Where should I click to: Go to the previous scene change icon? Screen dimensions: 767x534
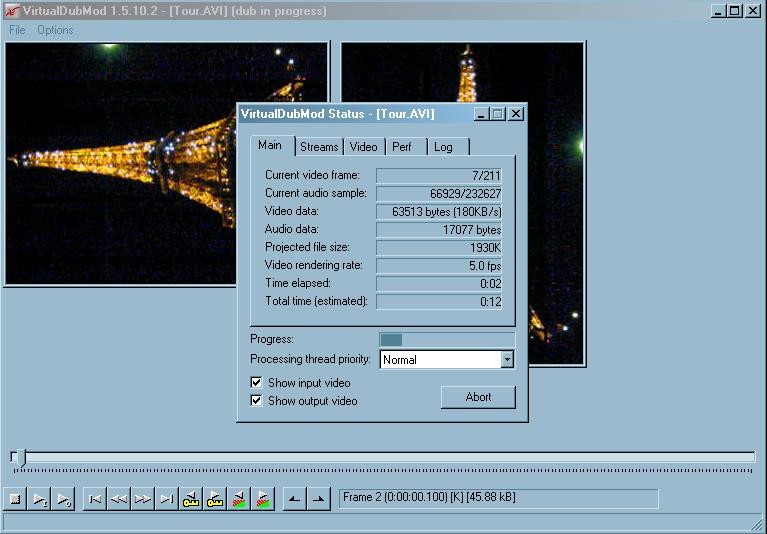tap(239, 499)
